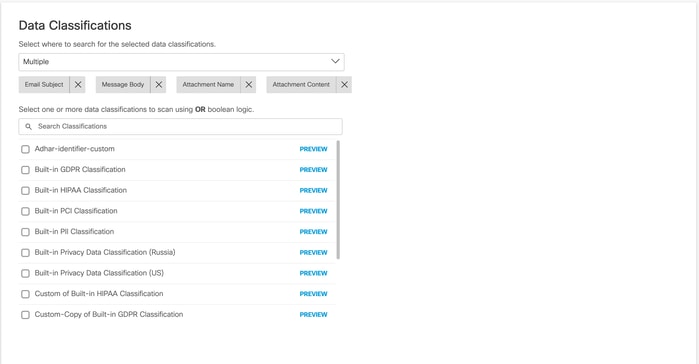Screen dimensions: 699x364
Task: Click the Attachment Content tag label
Action: click(x=301, y=85)
